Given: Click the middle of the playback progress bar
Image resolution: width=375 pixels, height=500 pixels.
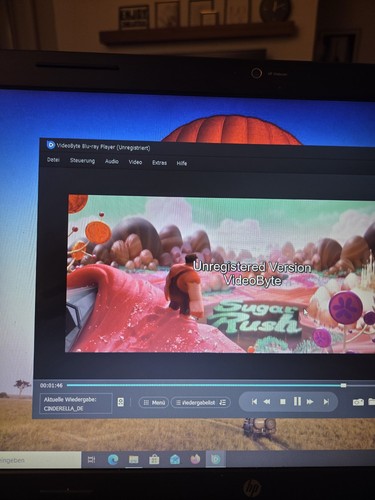Looking at the screenshot, I should click(221, 385).
